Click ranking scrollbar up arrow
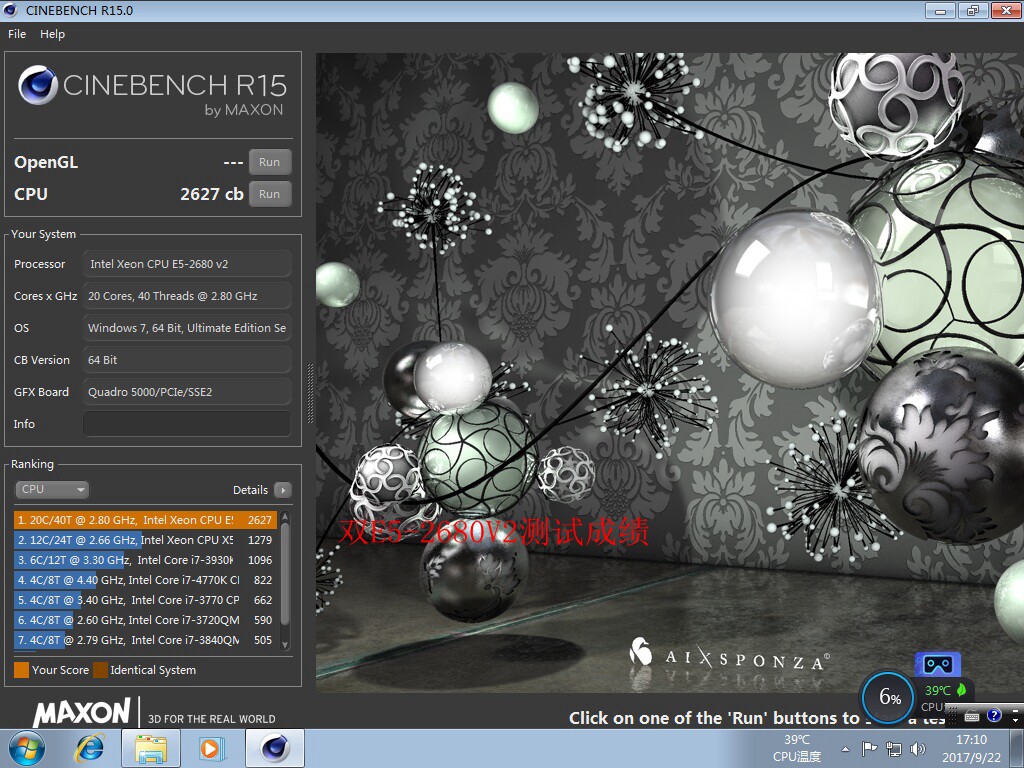 coord(285,517)
